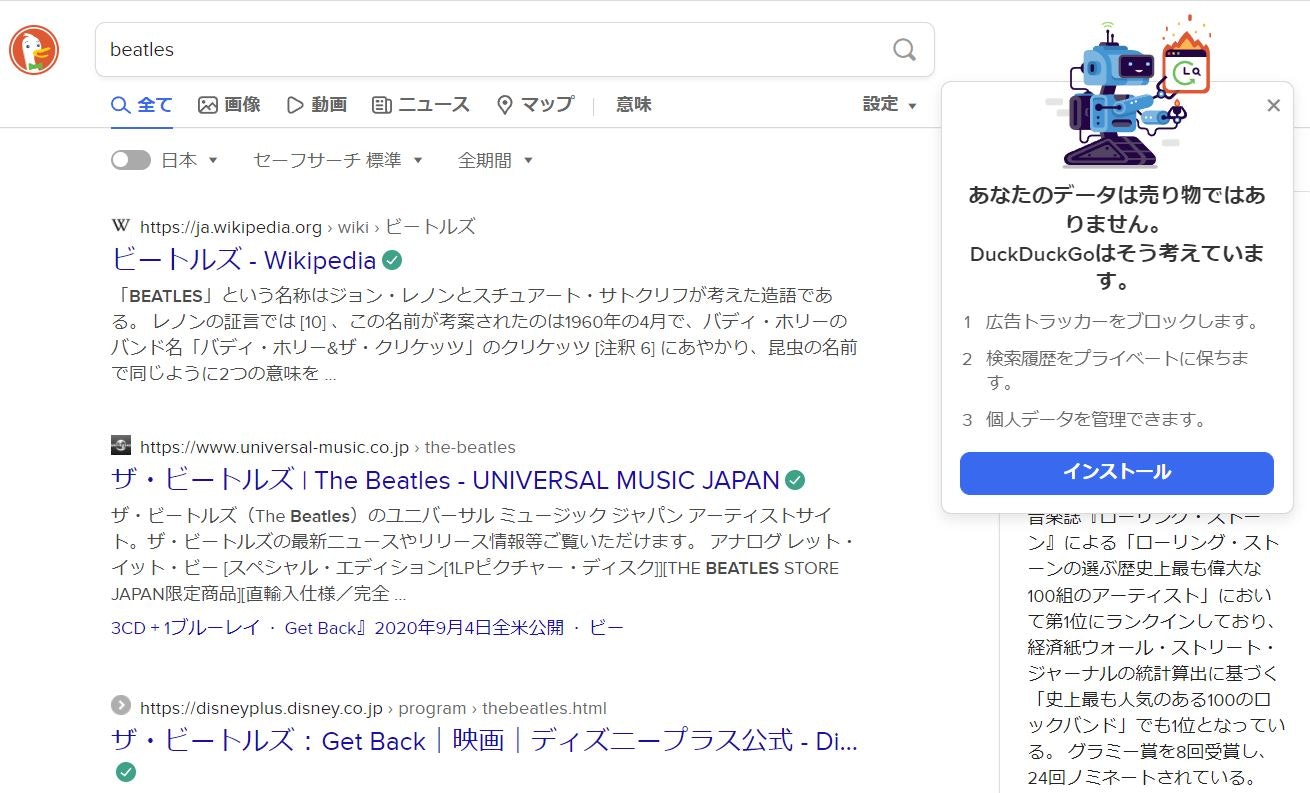This screenshot has height=793, width=1310.
Task: Click the インストール install button
Action: click(1116, 473)
